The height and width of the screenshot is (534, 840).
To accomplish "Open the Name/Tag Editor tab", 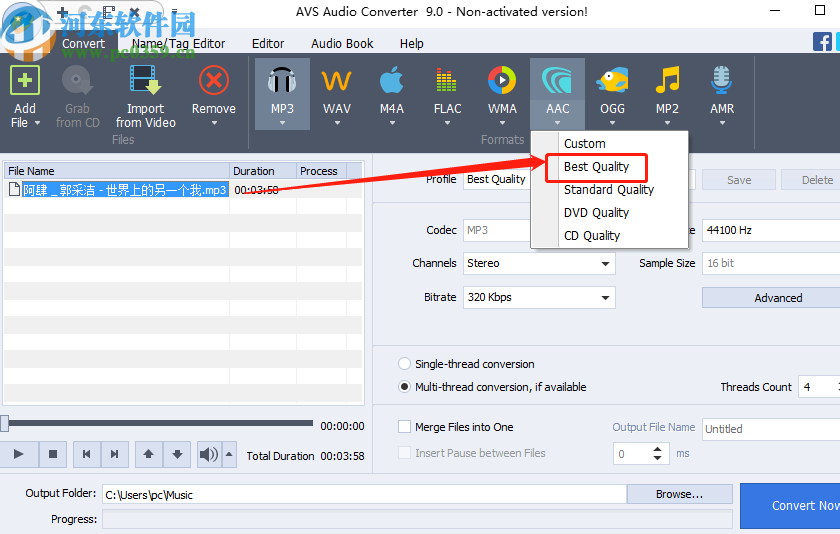I will pos(178,43).
